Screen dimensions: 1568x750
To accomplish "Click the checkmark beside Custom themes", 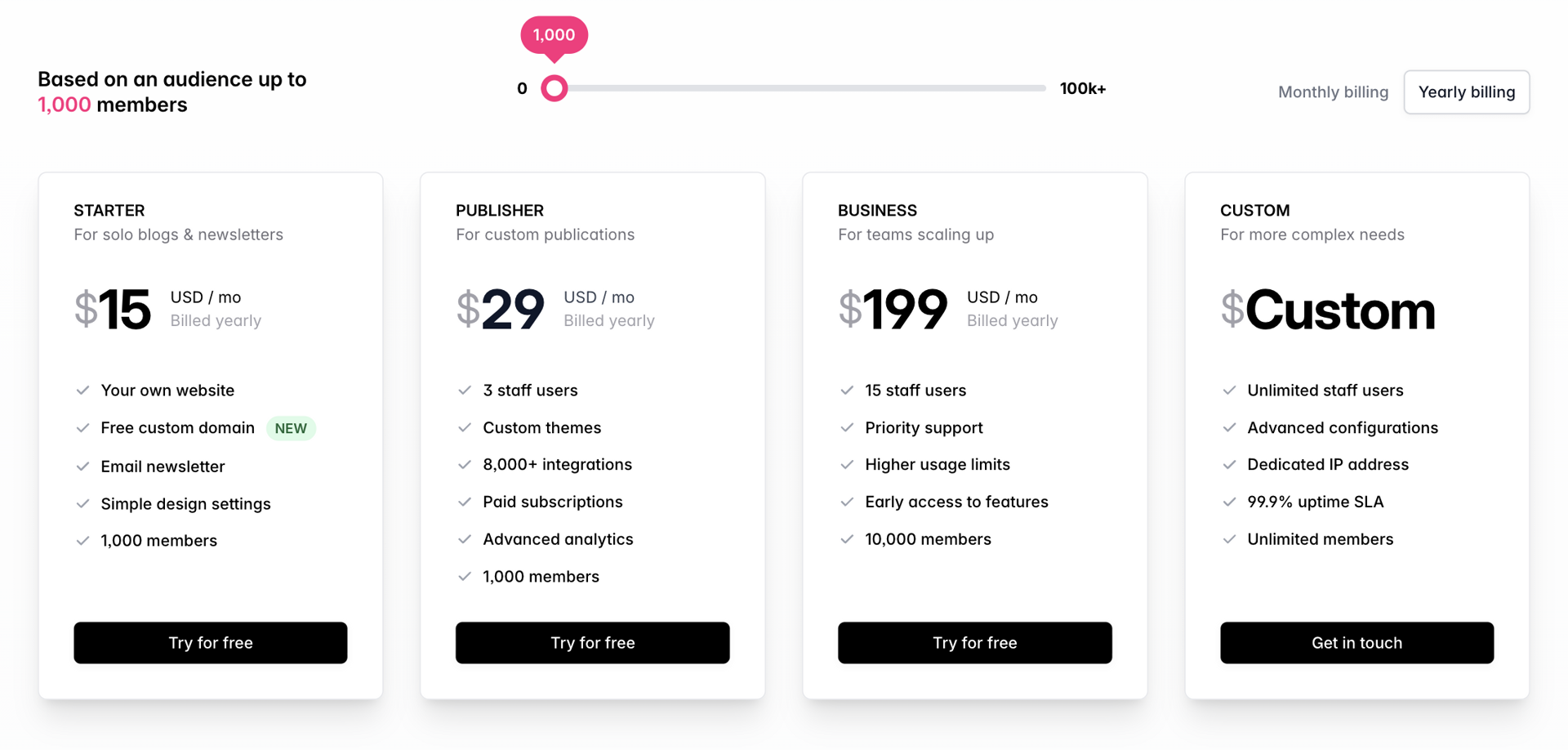I will pyautogui.click(x=465, y=427).
